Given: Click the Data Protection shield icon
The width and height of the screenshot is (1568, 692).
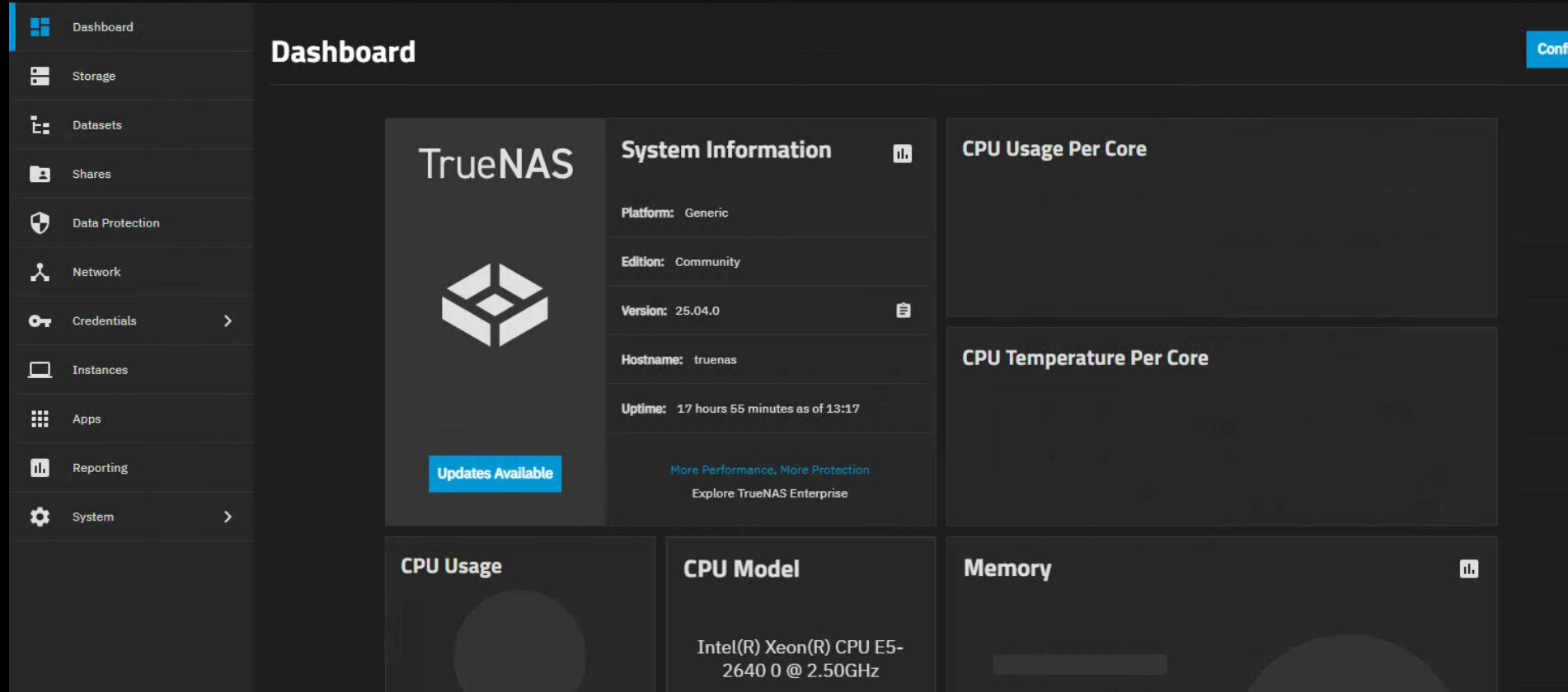Looking at the screenshot, I should 40,223.
